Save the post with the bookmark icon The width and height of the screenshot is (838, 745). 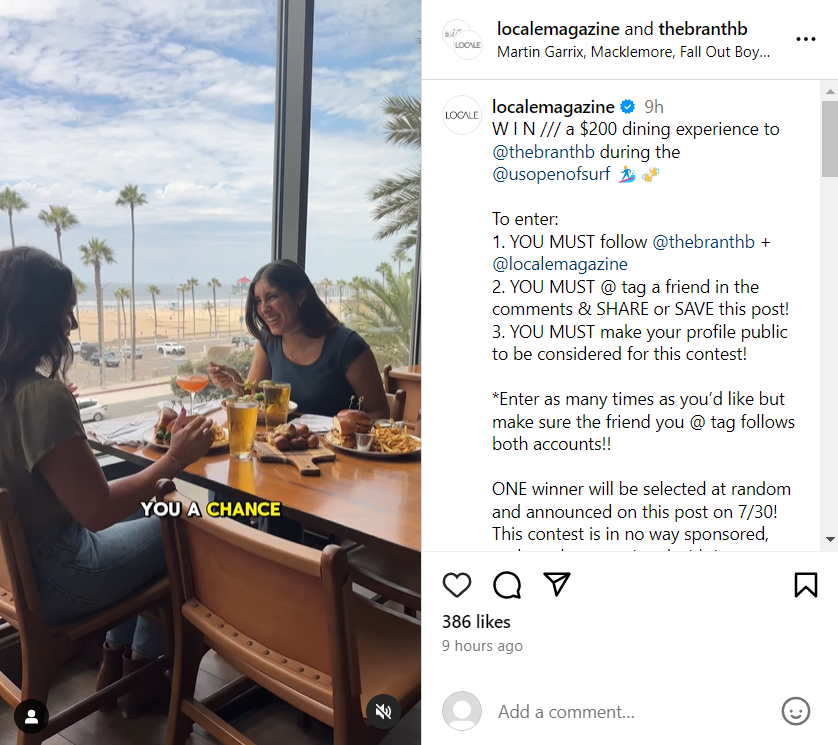[806, 585]
